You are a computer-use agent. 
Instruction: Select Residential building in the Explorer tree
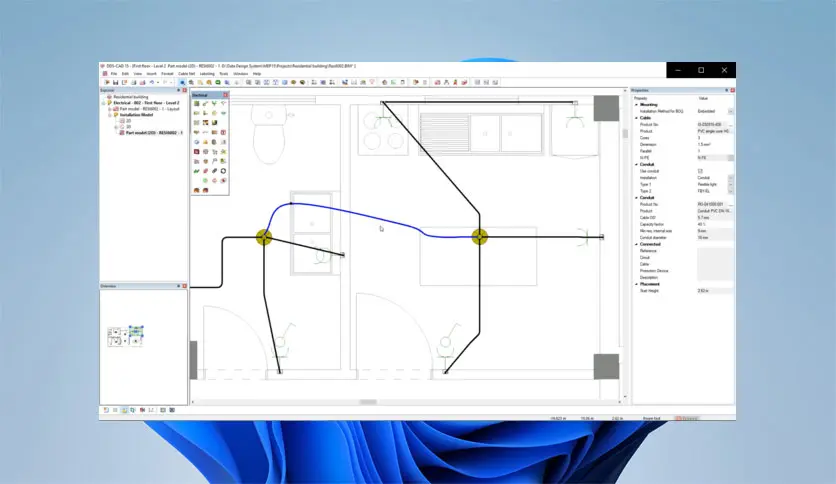131,97
